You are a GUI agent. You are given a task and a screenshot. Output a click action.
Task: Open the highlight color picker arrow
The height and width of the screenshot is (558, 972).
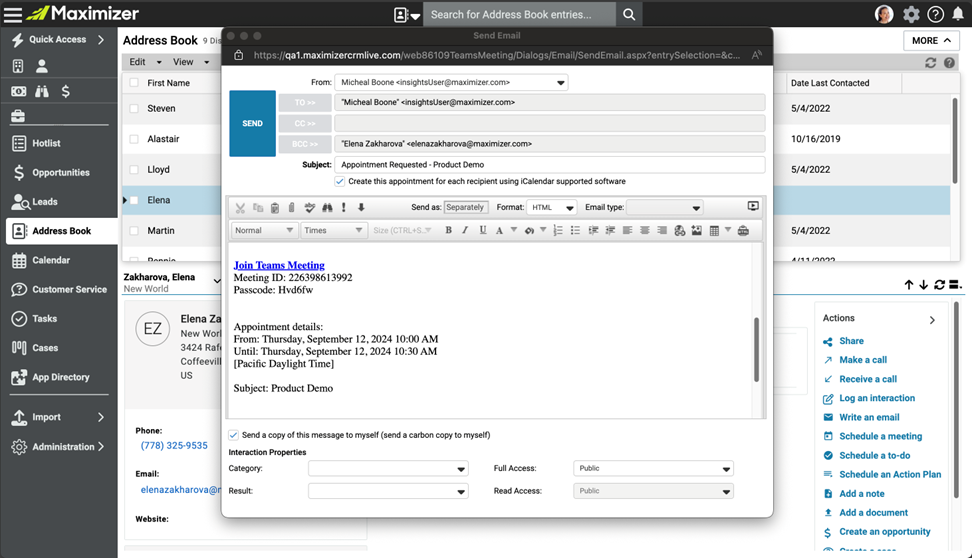543,230
